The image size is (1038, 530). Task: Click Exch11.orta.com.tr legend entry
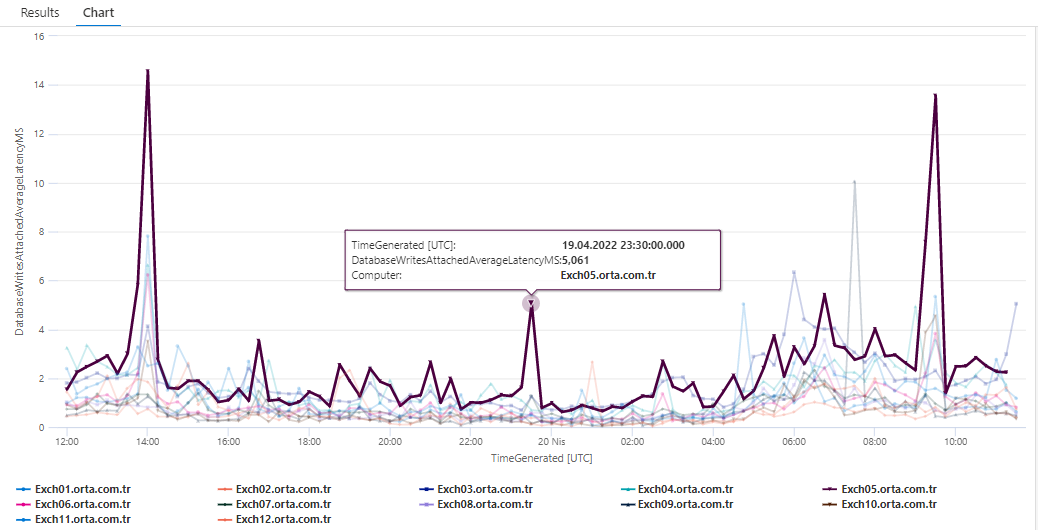[x=73, y=519]
